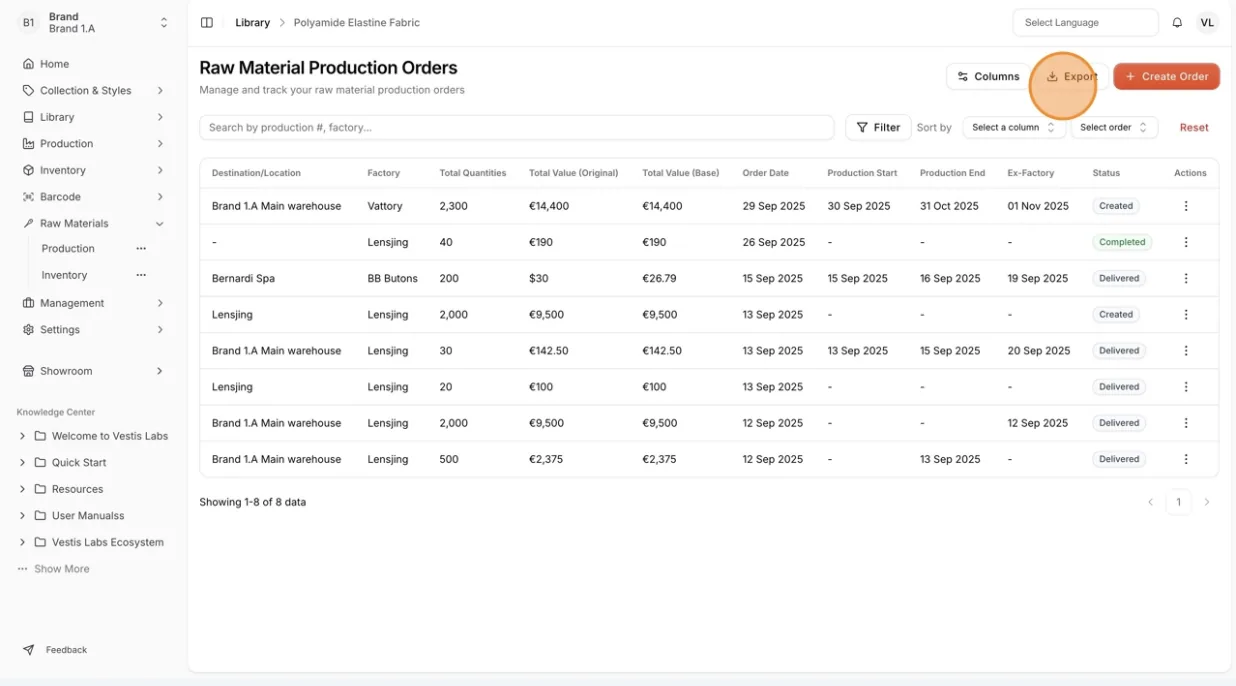Click the Created status in Vattory row
The height and width of the screenshot is (686, 1236).
point(1116,206)
